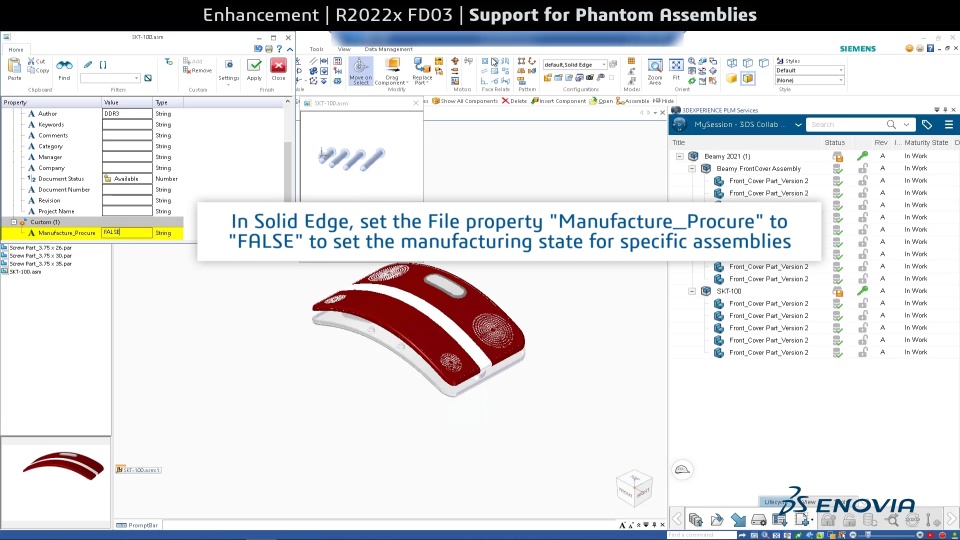Click green key status for Beamy 2021
960x540 pixels.
point(863,156)
